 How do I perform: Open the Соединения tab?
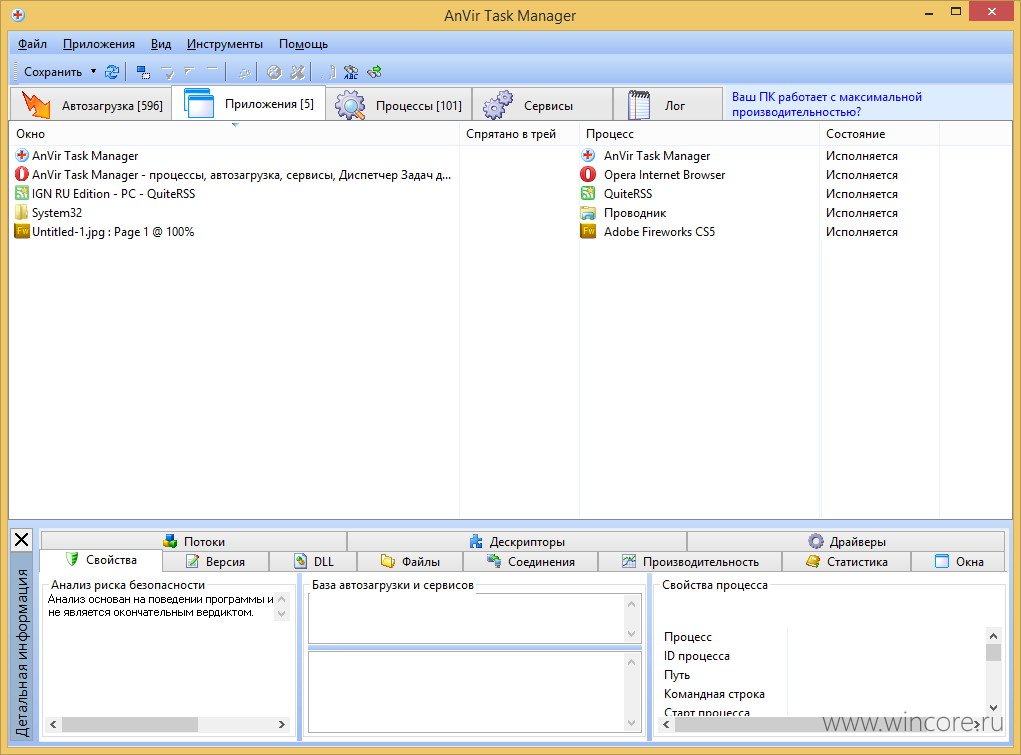tap(531, 562)
